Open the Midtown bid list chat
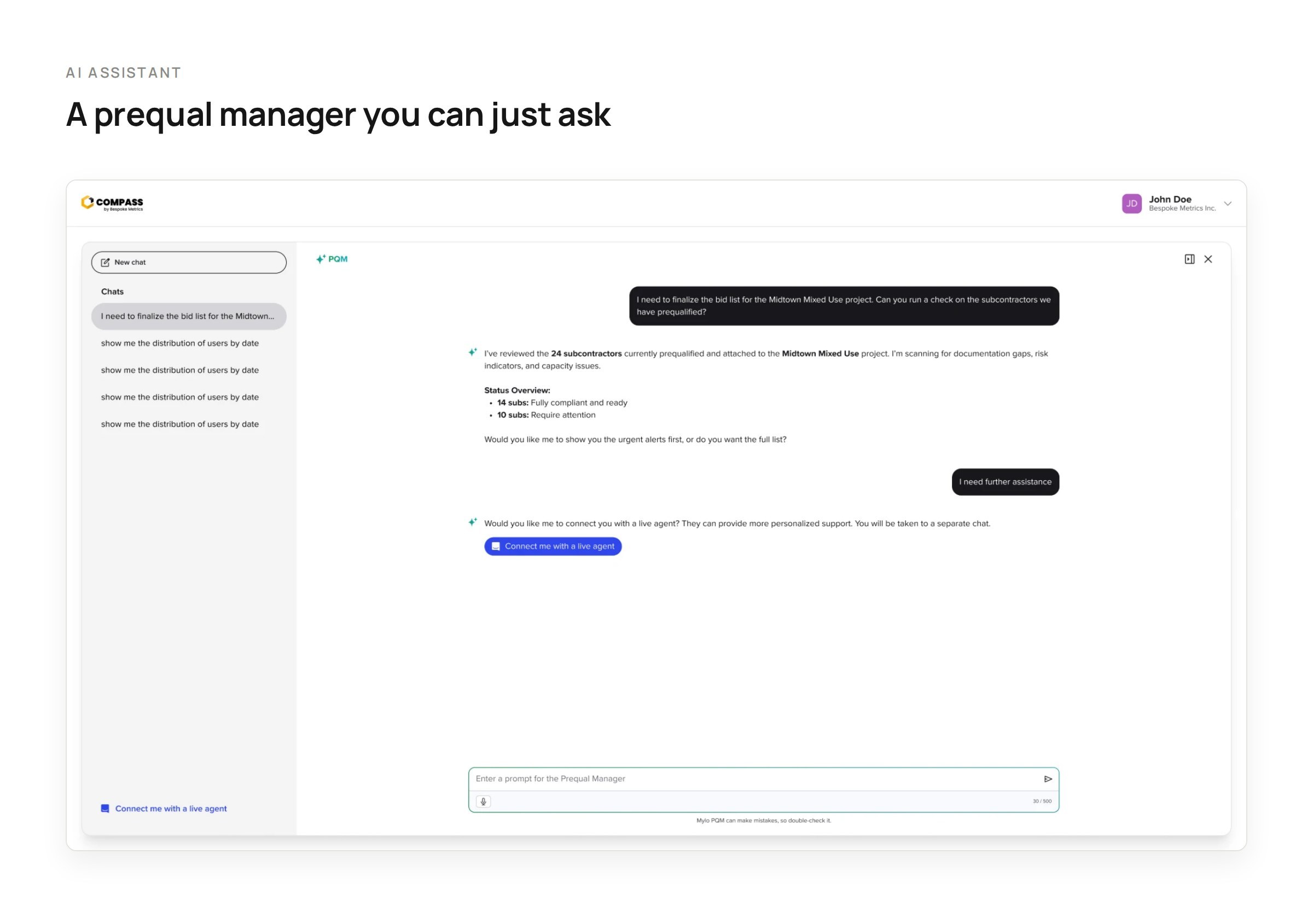The width and height of the screenshot is (1313, 924). 189,316
